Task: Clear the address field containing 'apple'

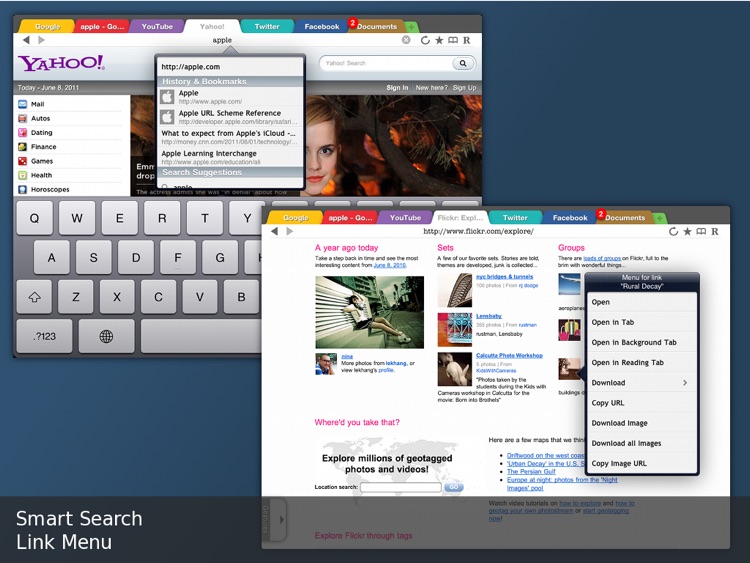Action: pyautogui.click(x=406, y=40)
